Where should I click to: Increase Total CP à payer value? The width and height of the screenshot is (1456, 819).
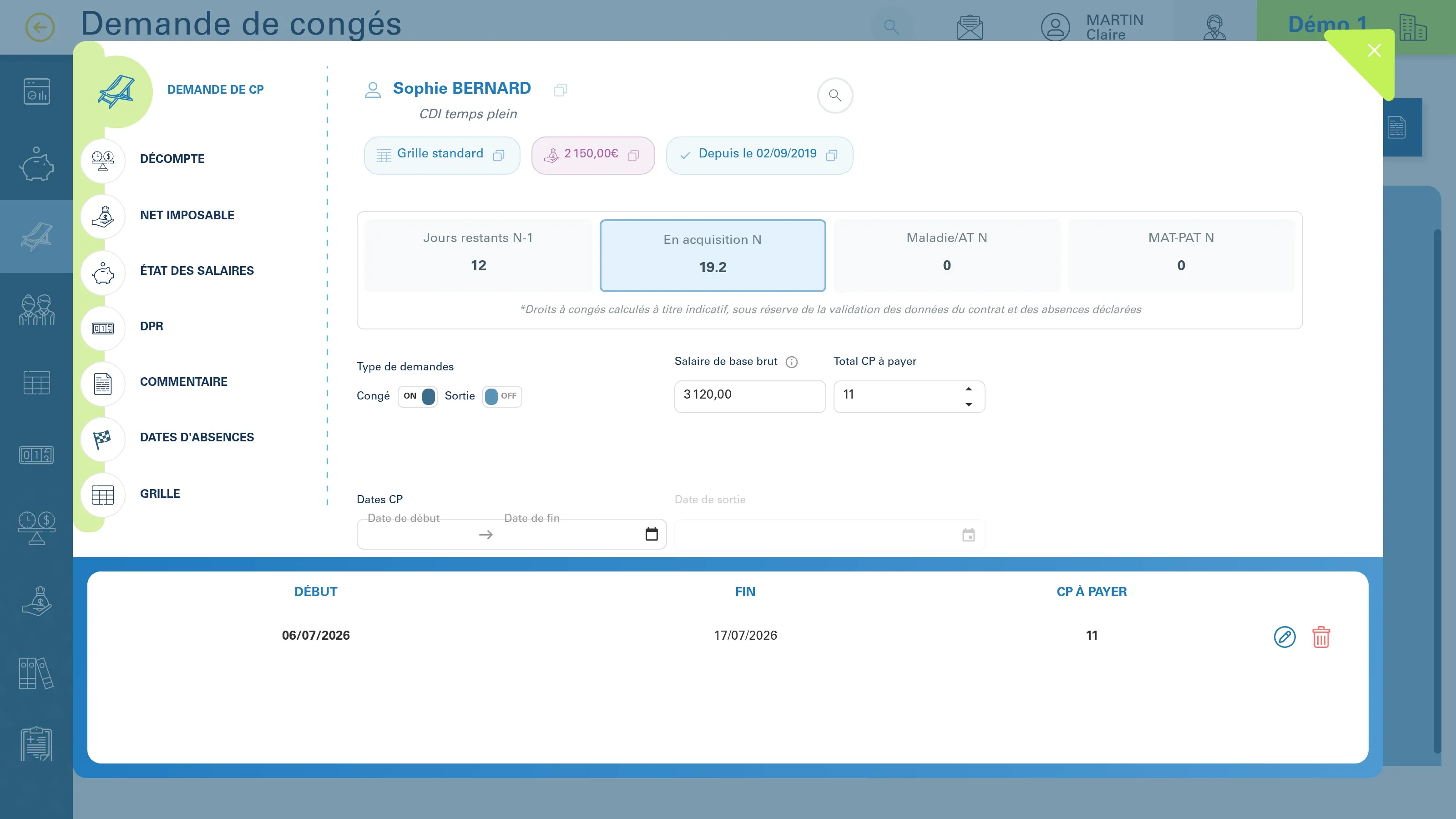point(969,389)
